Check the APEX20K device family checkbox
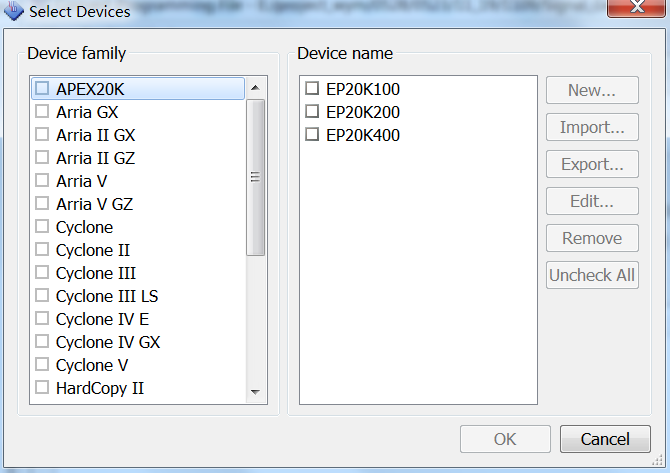 [42, 88]
